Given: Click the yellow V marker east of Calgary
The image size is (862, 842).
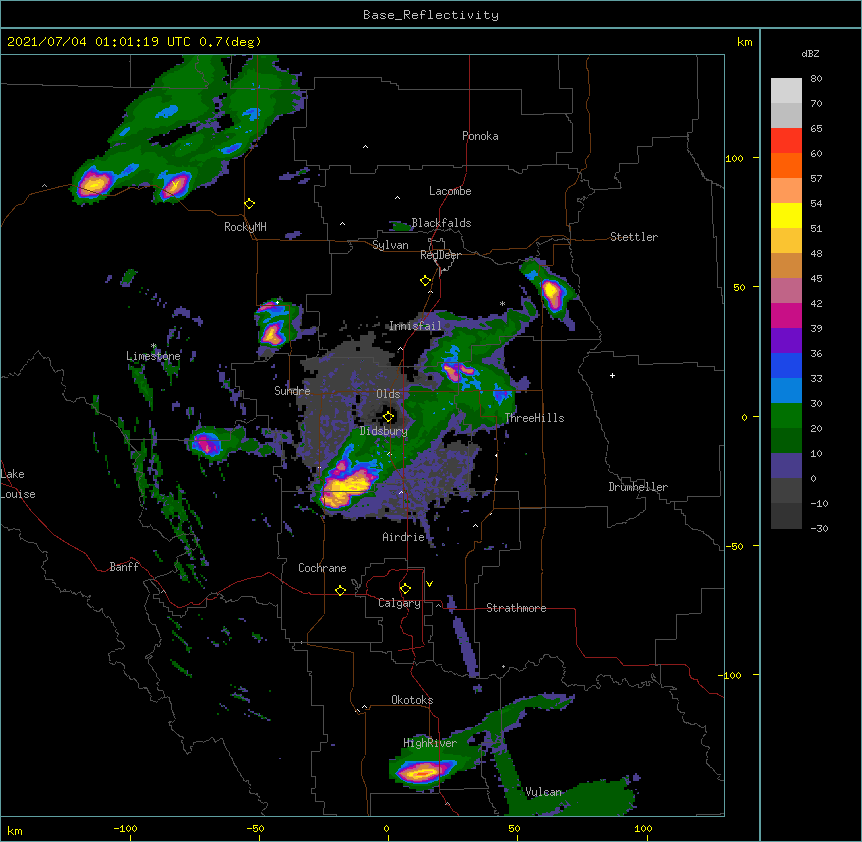Looking at the screenshot, I should pyautogui.click(x=429, y=584).
